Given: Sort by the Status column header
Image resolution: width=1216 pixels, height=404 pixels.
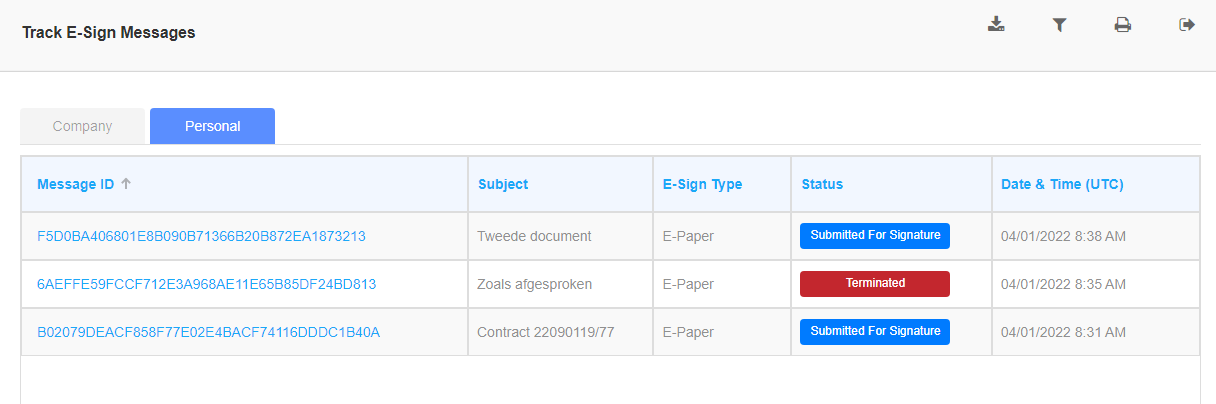Looking at the screenshot, I should (x=822, y=184).
